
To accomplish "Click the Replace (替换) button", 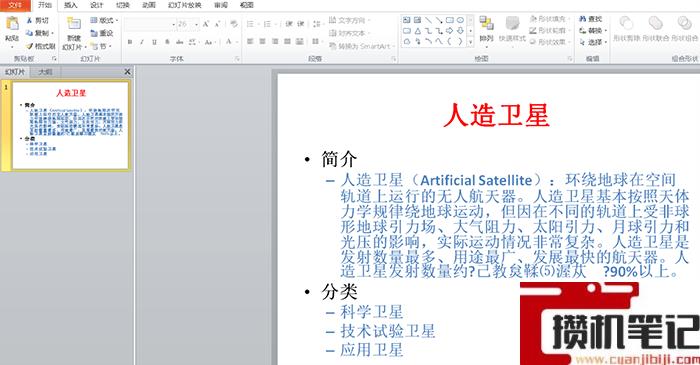I will (593, 31).
